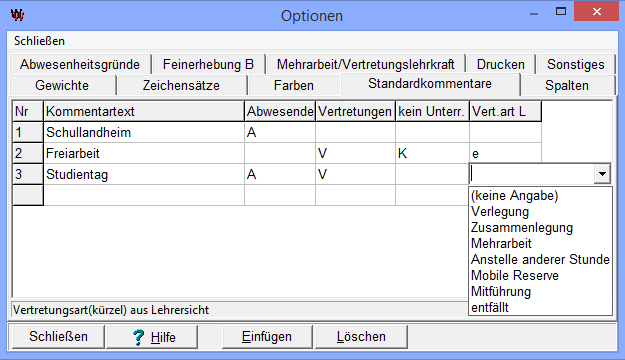The image size is (625, 360).
Task: Select the Schullandheim comment cell
Action: 144,132
